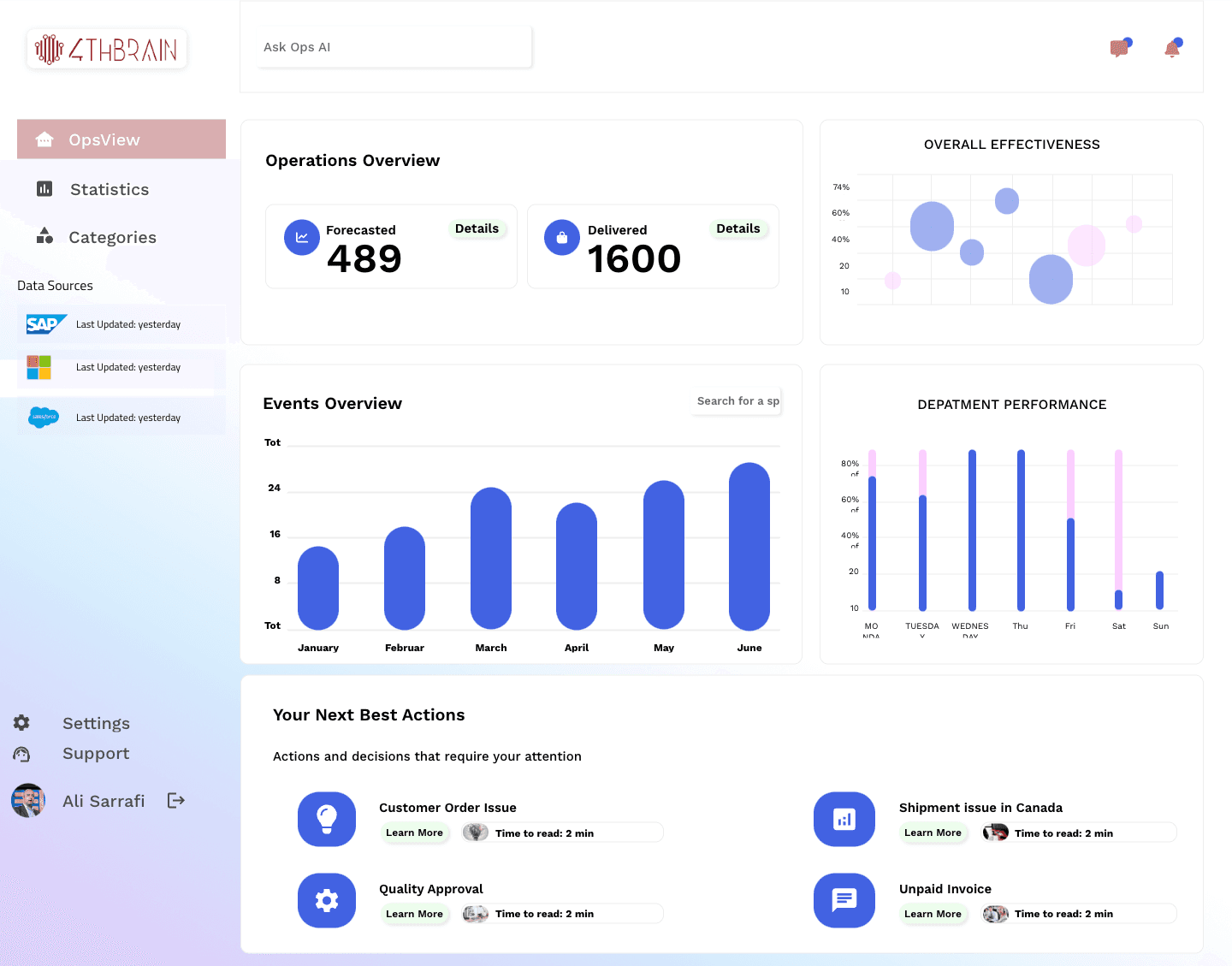The image size is (1232, 966).
Task: Click the Categories shapes icon
Action: [44, 236]
